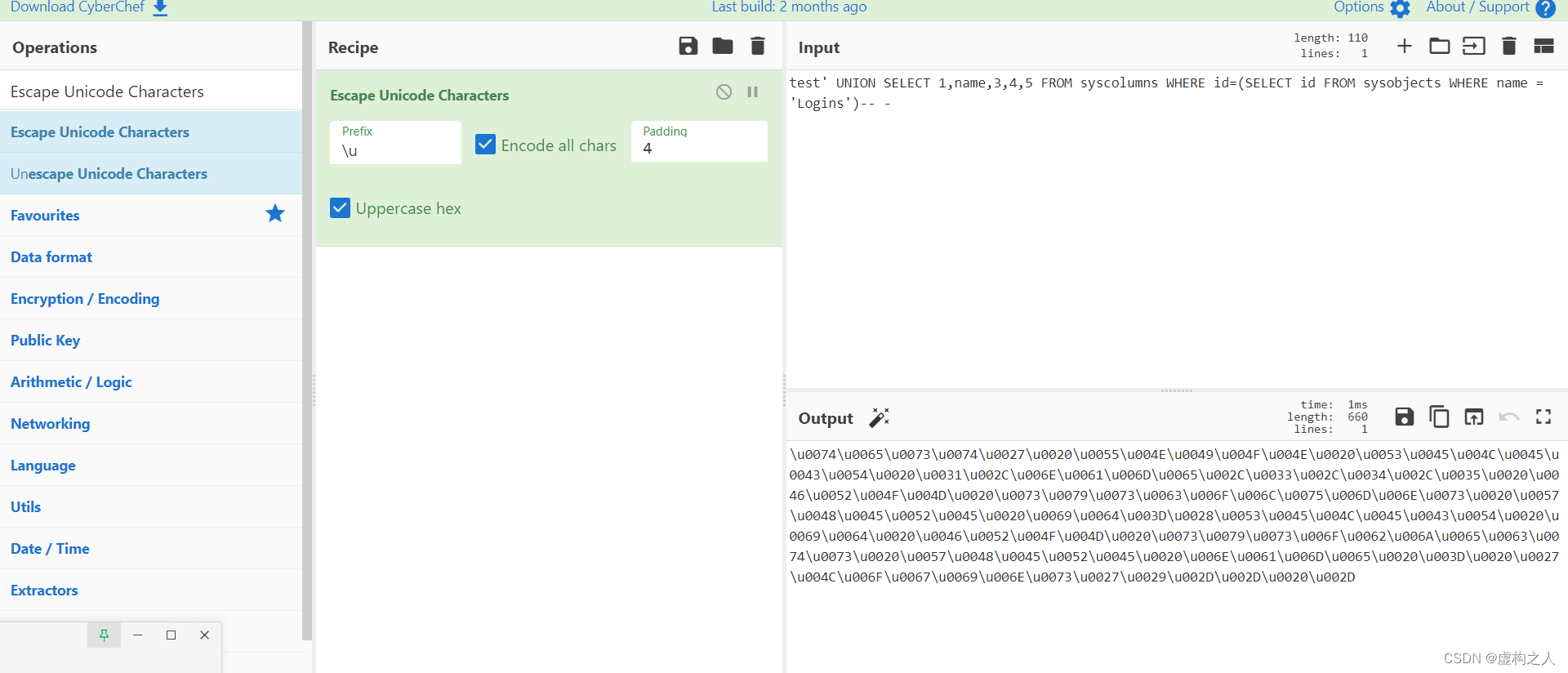Screen dimensions: 1568x673
Task: Click the Favourites star icon
Action: 275,214
